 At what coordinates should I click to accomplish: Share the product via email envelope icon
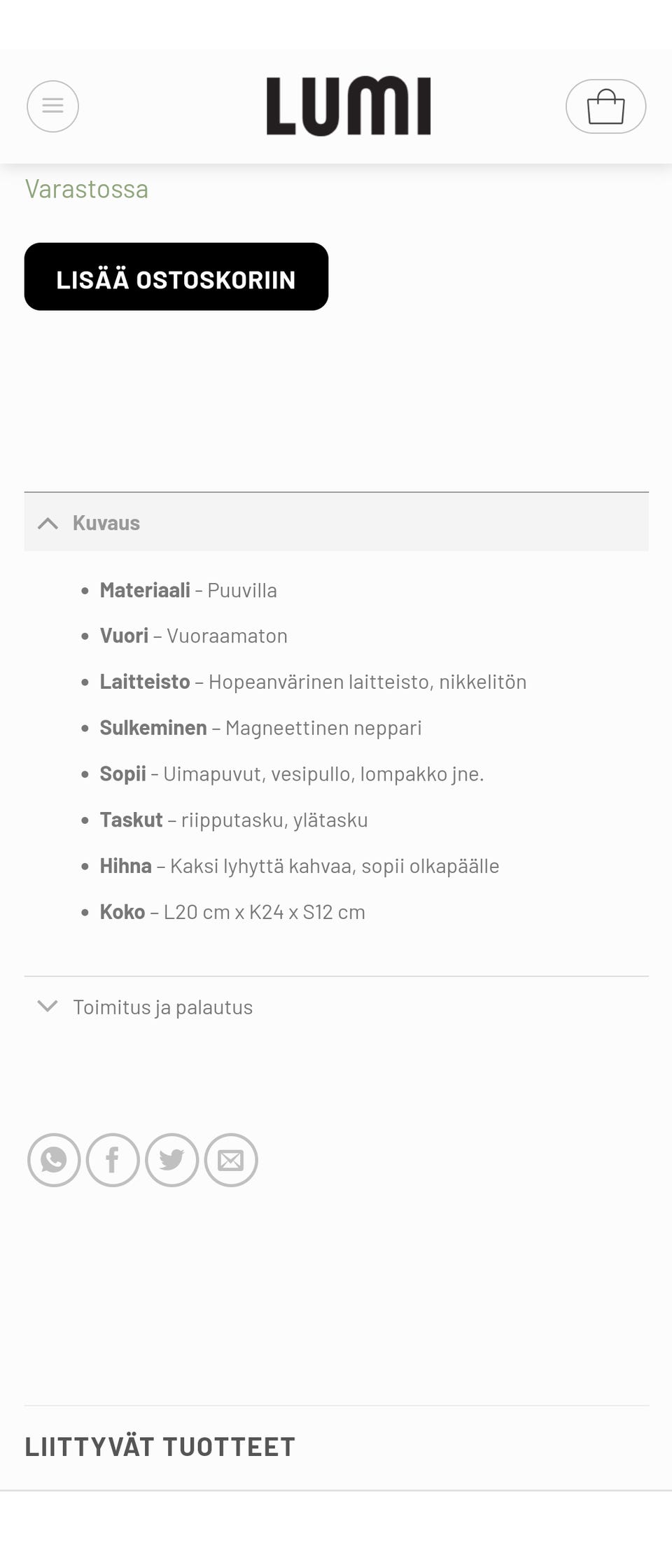pos(230,1160)
